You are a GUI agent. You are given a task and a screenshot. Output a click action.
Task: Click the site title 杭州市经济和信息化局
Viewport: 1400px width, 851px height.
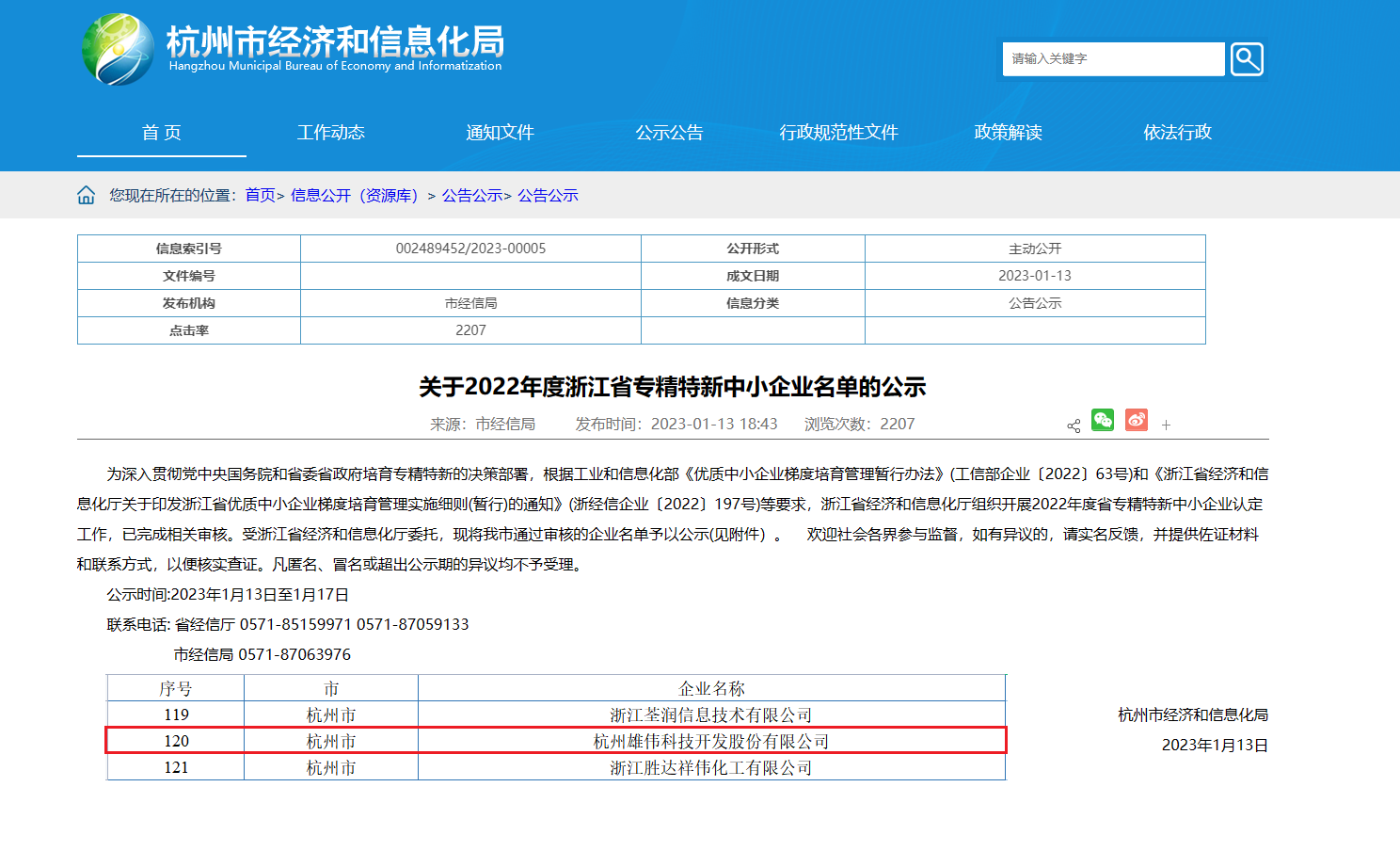coord(335,41)
